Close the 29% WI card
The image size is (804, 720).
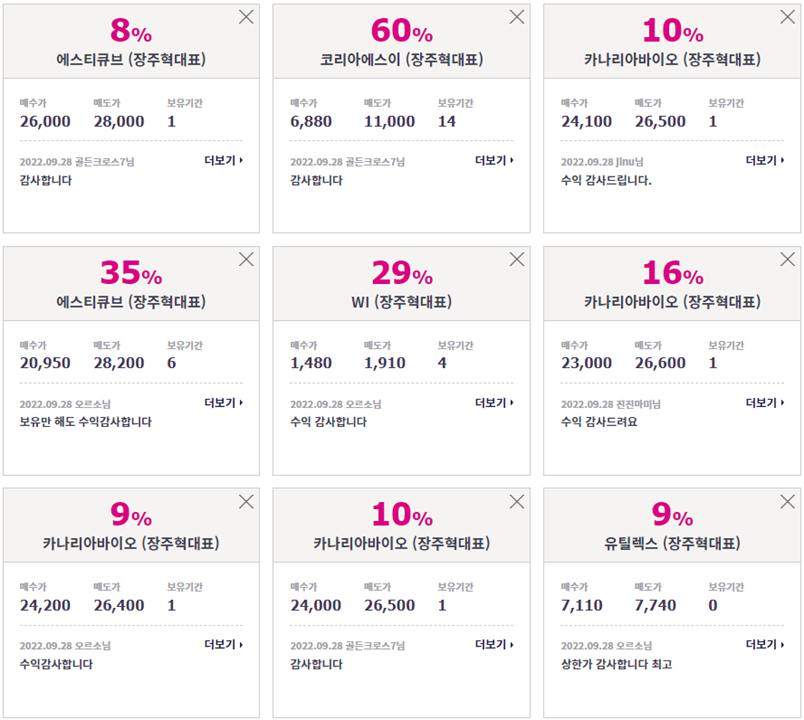click(x=517, y=259)
